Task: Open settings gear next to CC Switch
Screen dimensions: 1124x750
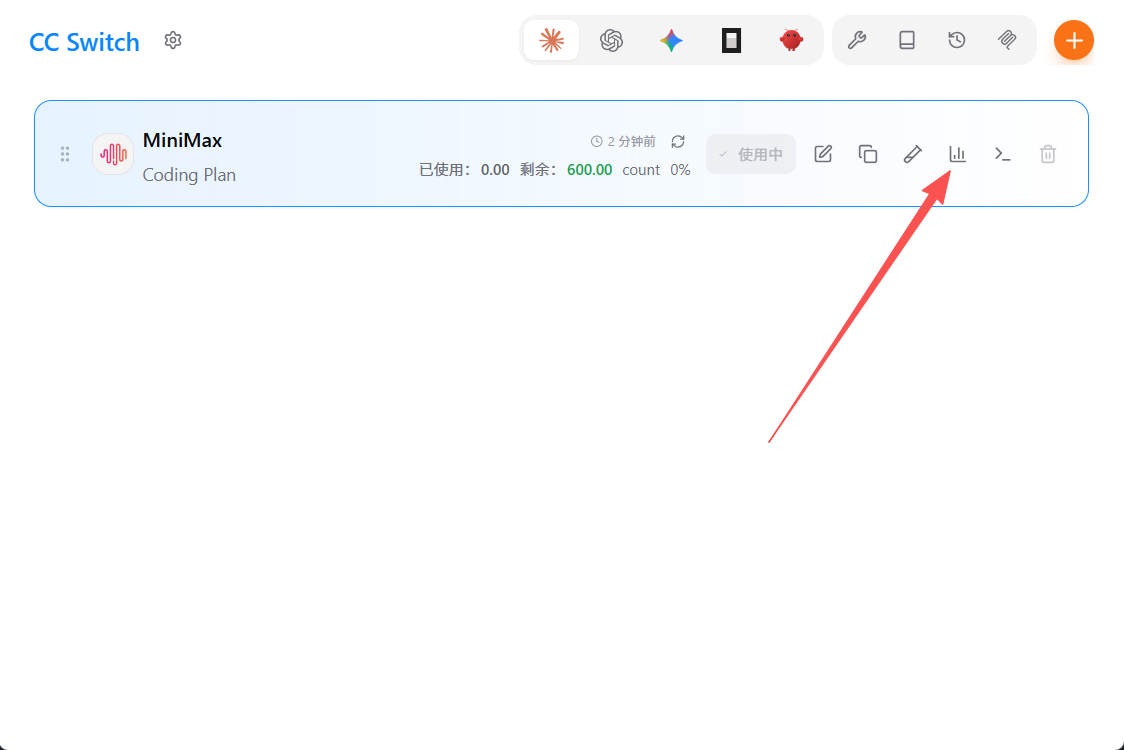Action: (x=173, y=40)
